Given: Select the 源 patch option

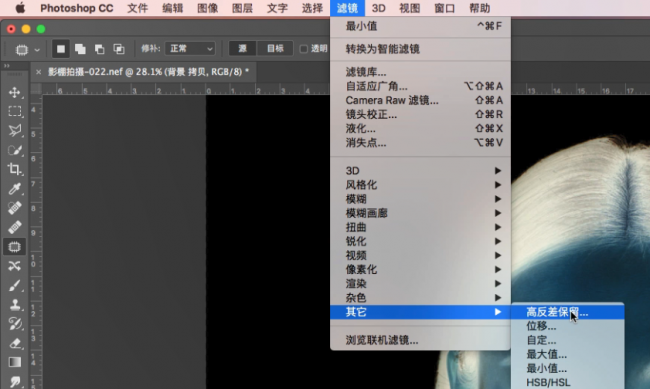Looking at the screenshot, I should click(243, 49).
